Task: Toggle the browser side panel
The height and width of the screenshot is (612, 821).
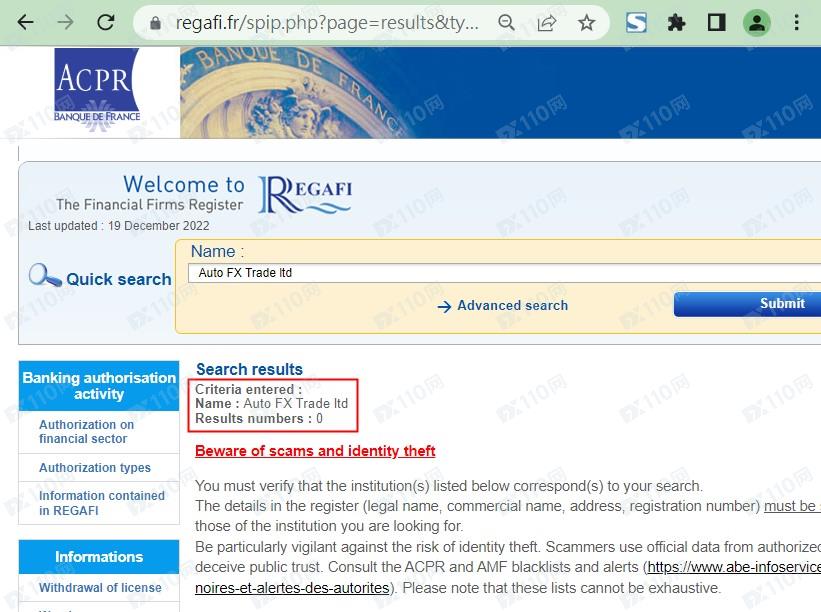Action: coord(716,22)
